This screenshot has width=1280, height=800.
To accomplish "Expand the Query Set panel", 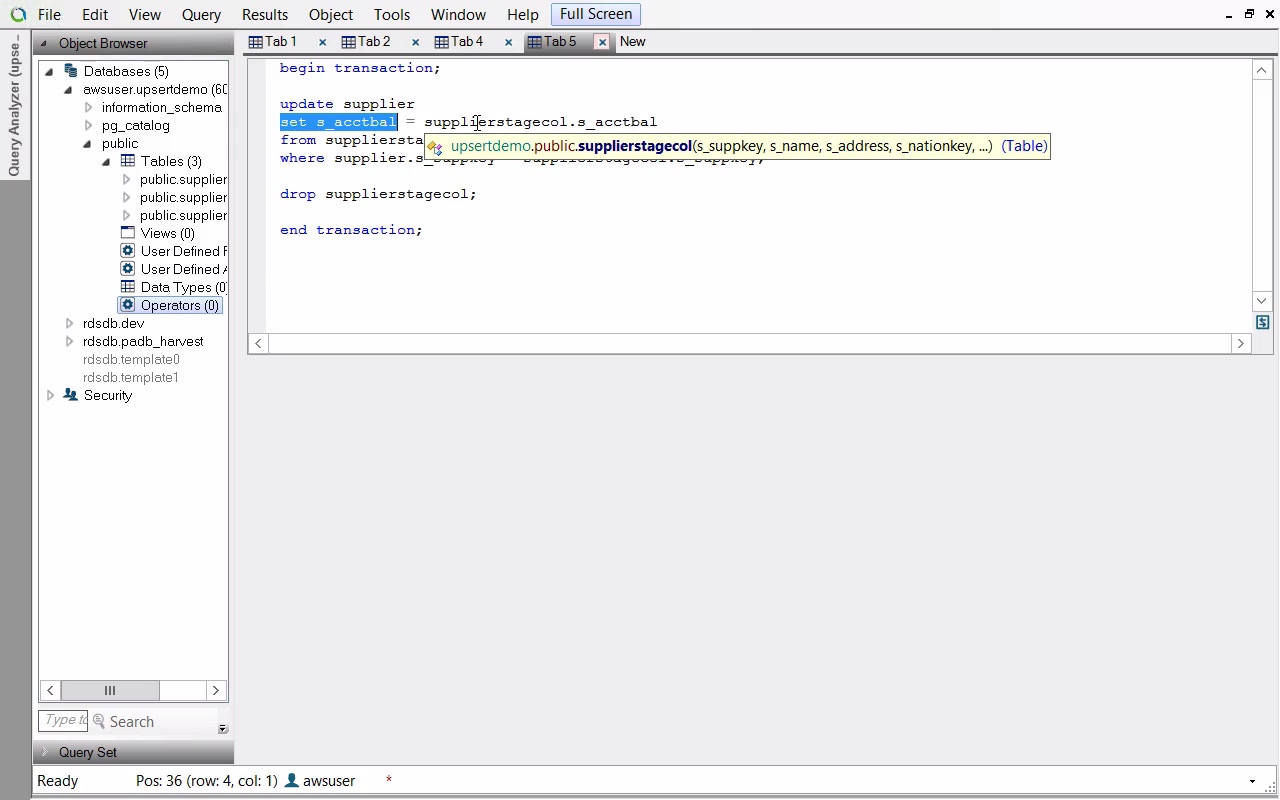I will point(45,752).
